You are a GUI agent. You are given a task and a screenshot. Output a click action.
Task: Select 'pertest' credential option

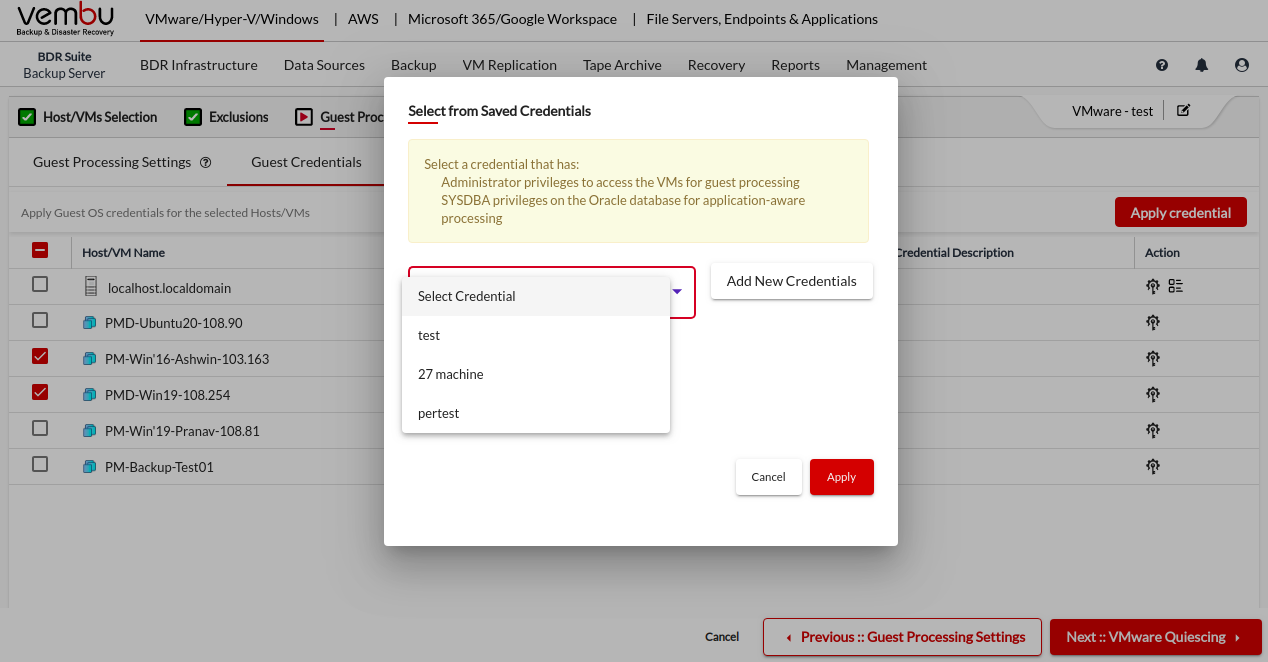point(438,413)
